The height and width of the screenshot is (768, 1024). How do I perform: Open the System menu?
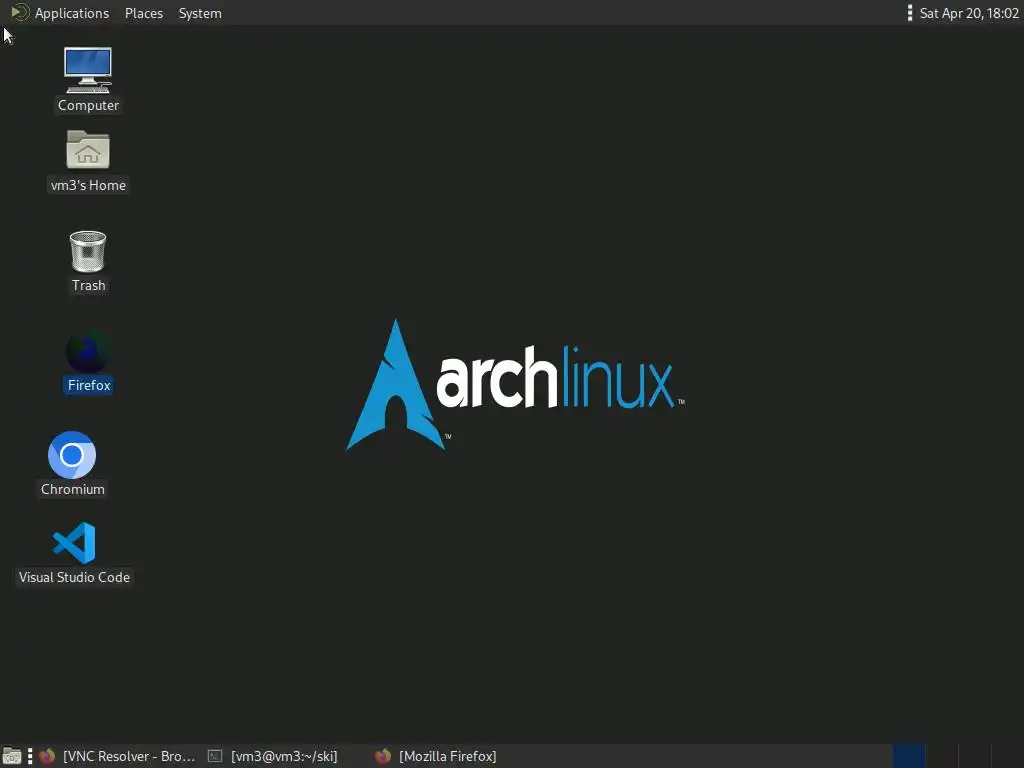pyautogui.click(x=200, y=13)
